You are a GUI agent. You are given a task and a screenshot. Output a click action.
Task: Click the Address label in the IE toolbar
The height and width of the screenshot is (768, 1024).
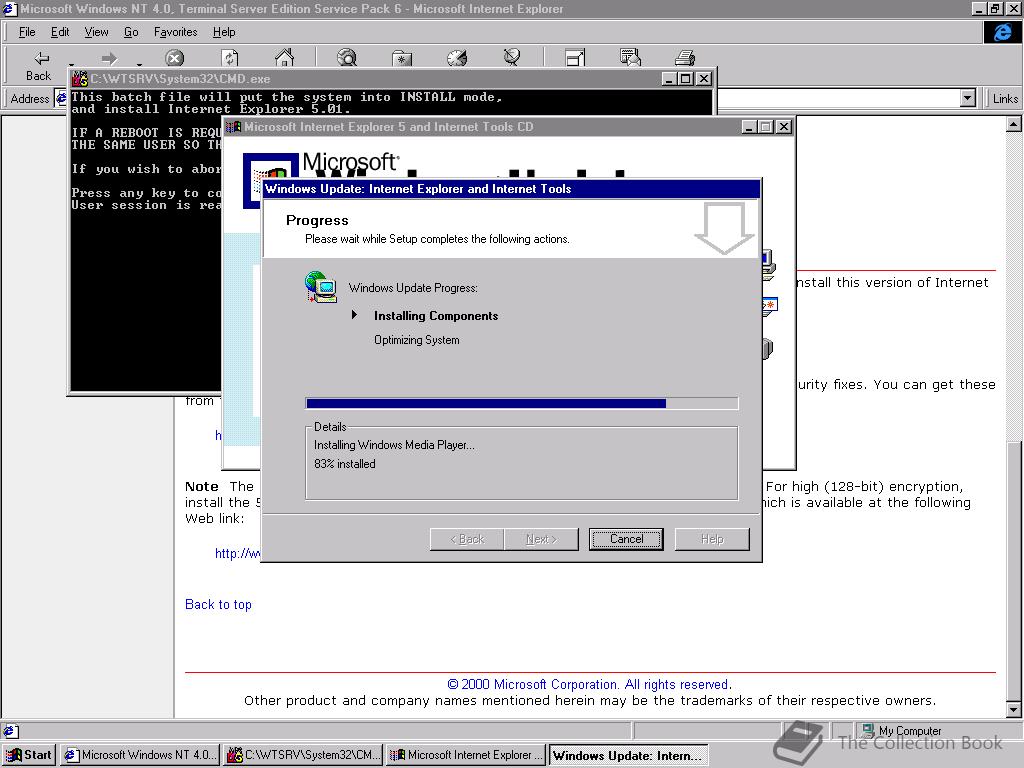point(29,99)
